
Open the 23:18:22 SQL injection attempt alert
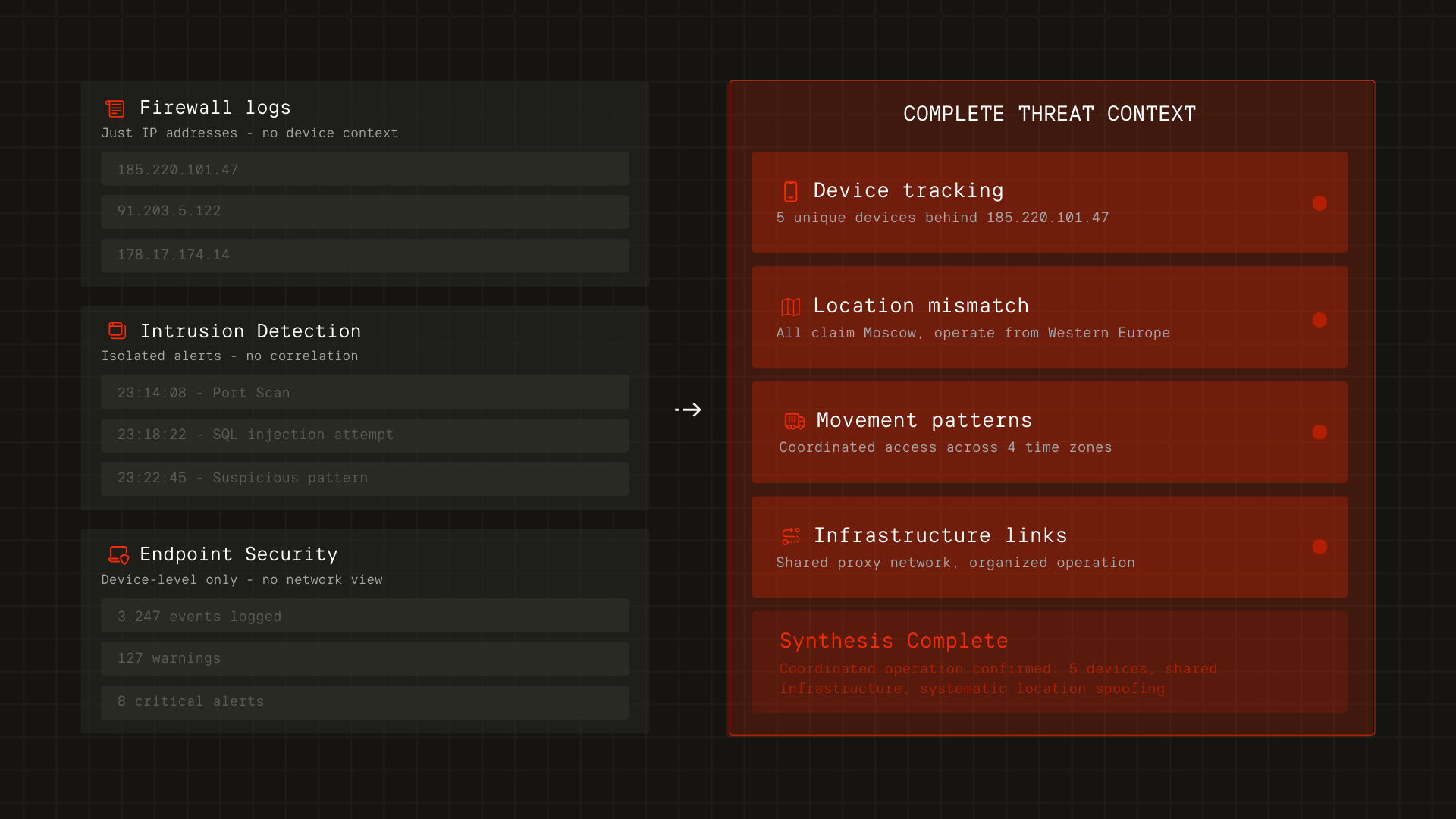click(365, 435)
